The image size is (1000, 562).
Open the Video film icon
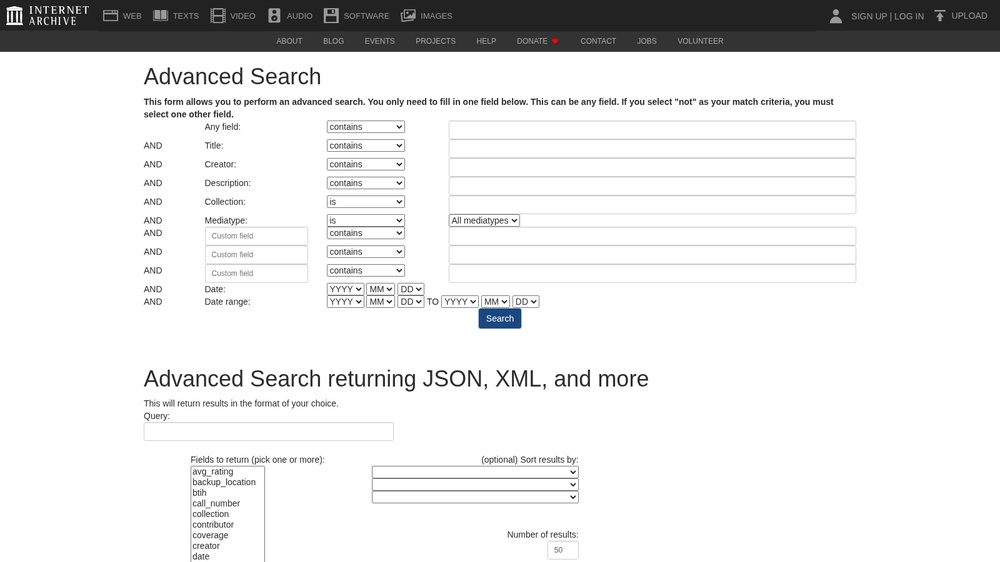(x=218, y=15)
